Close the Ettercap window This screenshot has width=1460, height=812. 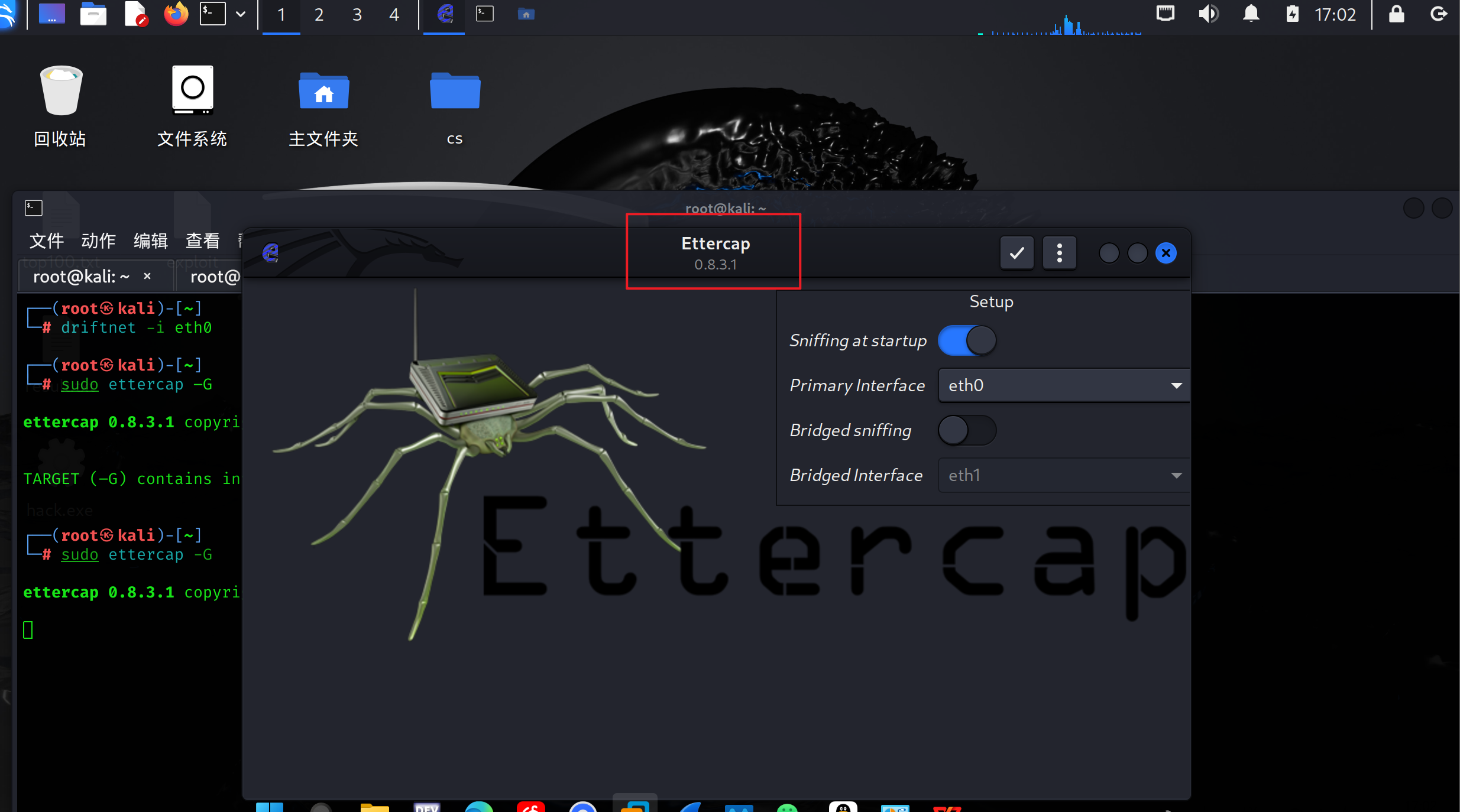coord(1166,253)
